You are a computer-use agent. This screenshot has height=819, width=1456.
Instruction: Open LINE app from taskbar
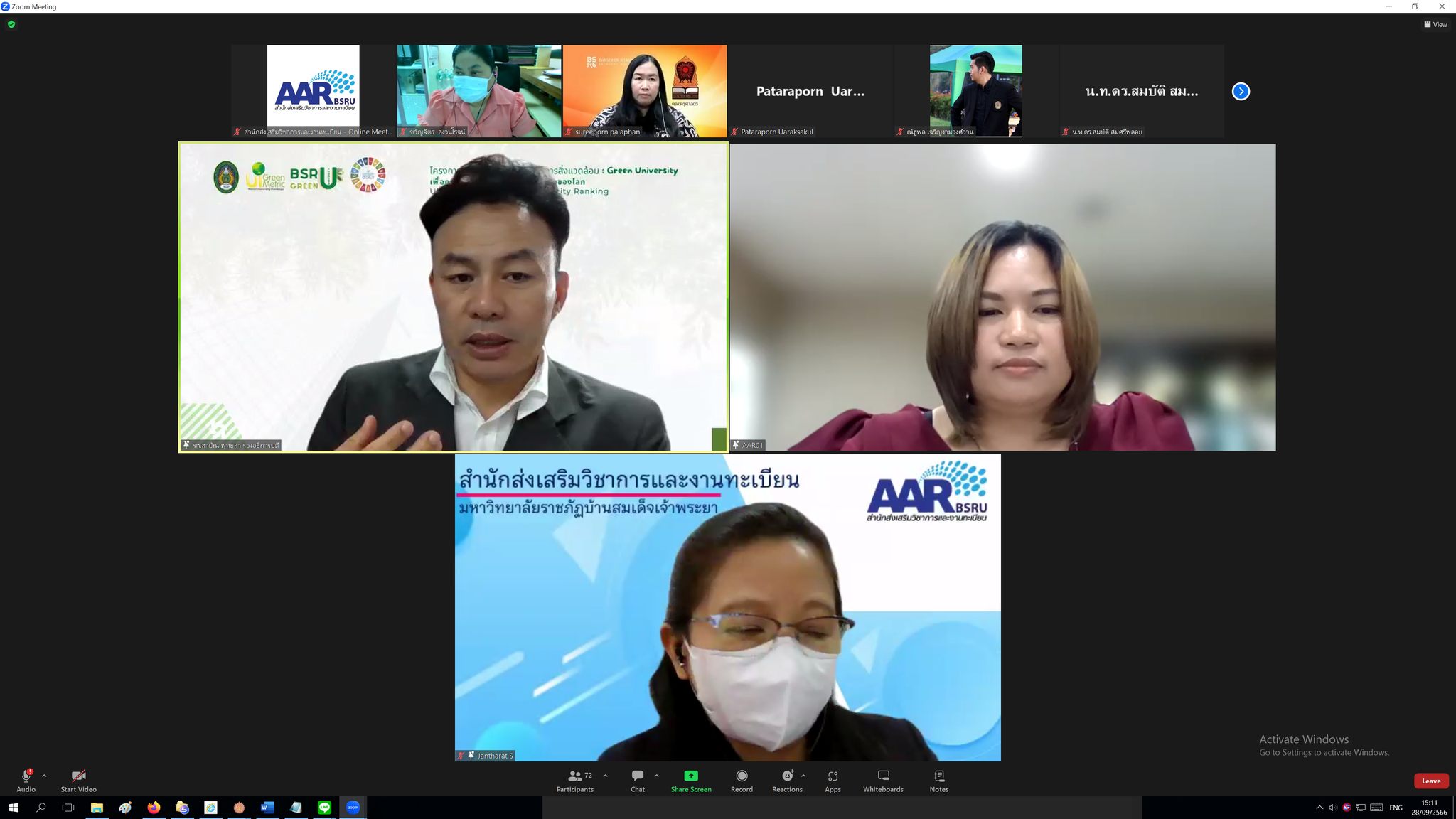[x=324, y=808]
